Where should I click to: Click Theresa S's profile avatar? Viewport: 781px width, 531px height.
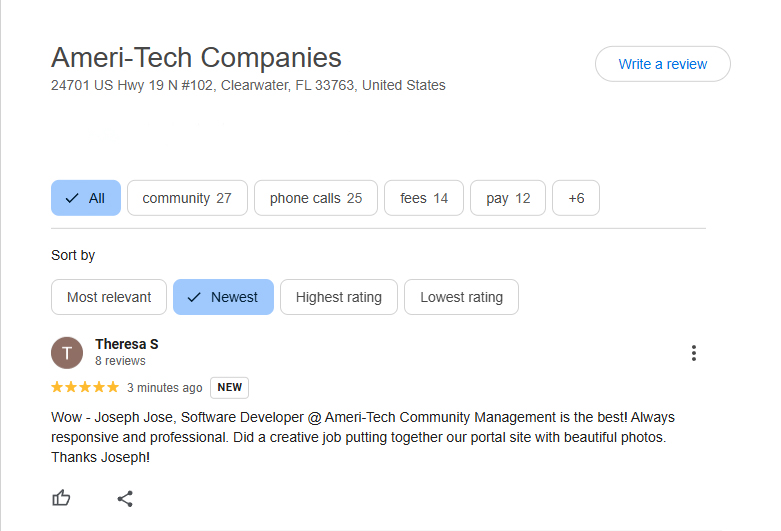pos(67,353)
